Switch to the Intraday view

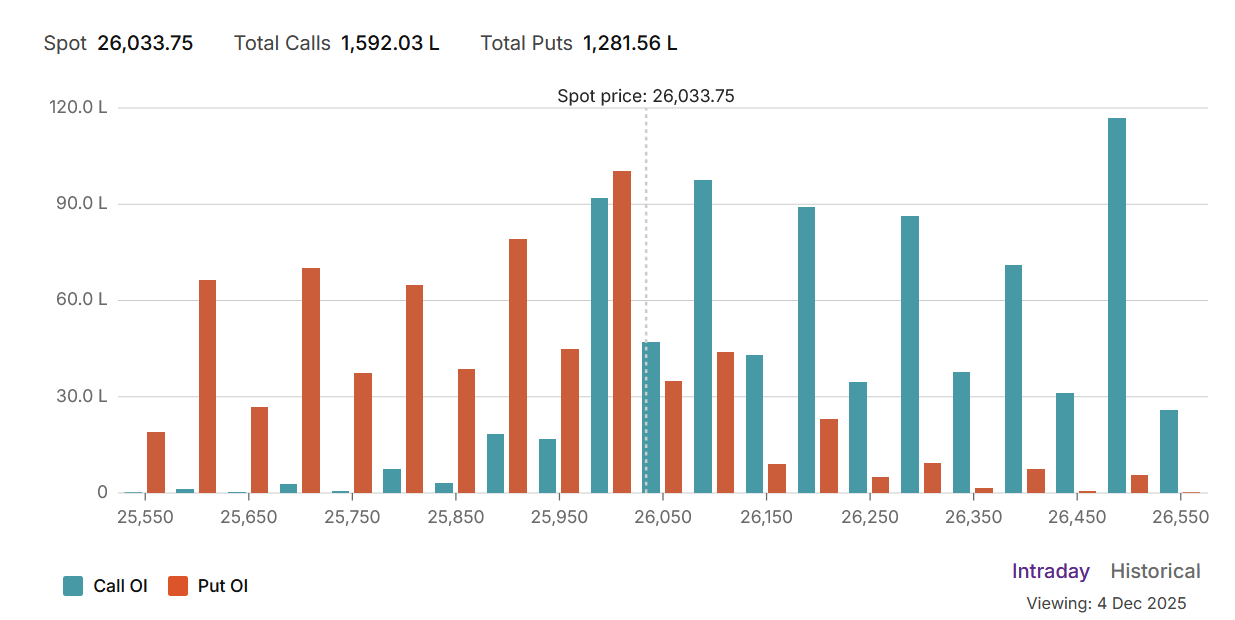[x=1050, y=571]
